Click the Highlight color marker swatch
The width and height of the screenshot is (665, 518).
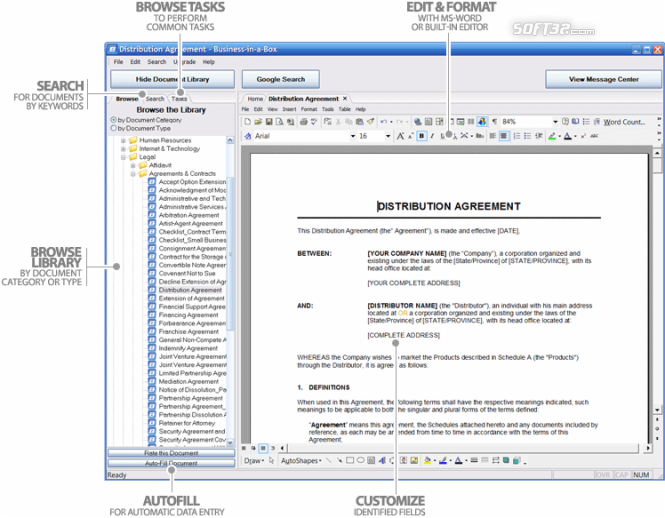click(x=552, y=136)
